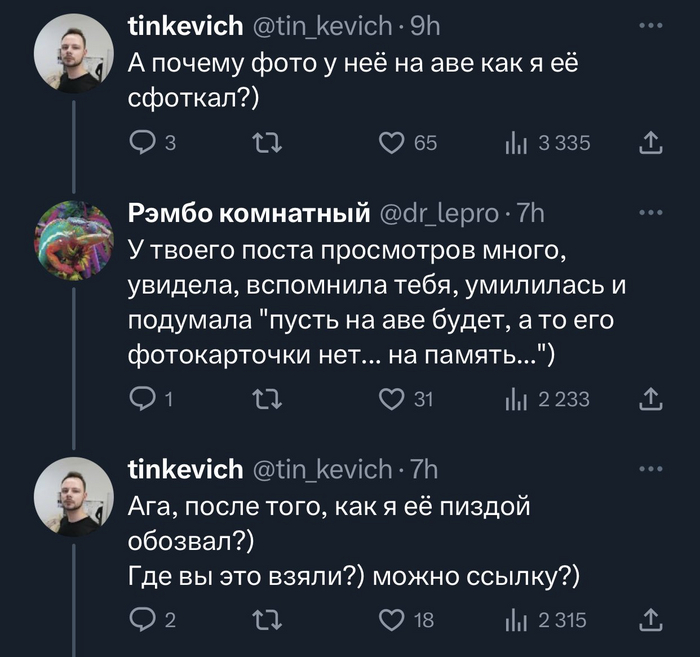View analytics showing 3 335 views
The width and height of the screenshot is (700, 657).
[x=514, y=144]
